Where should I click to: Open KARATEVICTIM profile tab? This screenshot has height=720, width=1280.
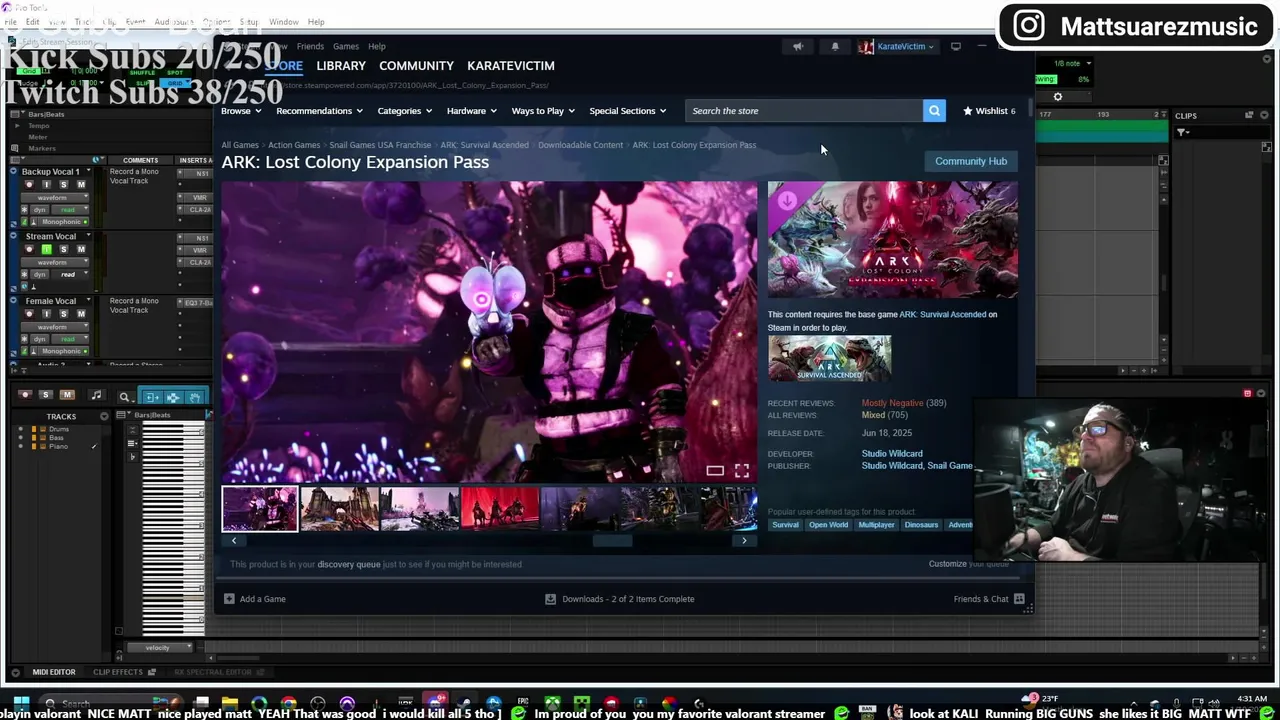510,66
